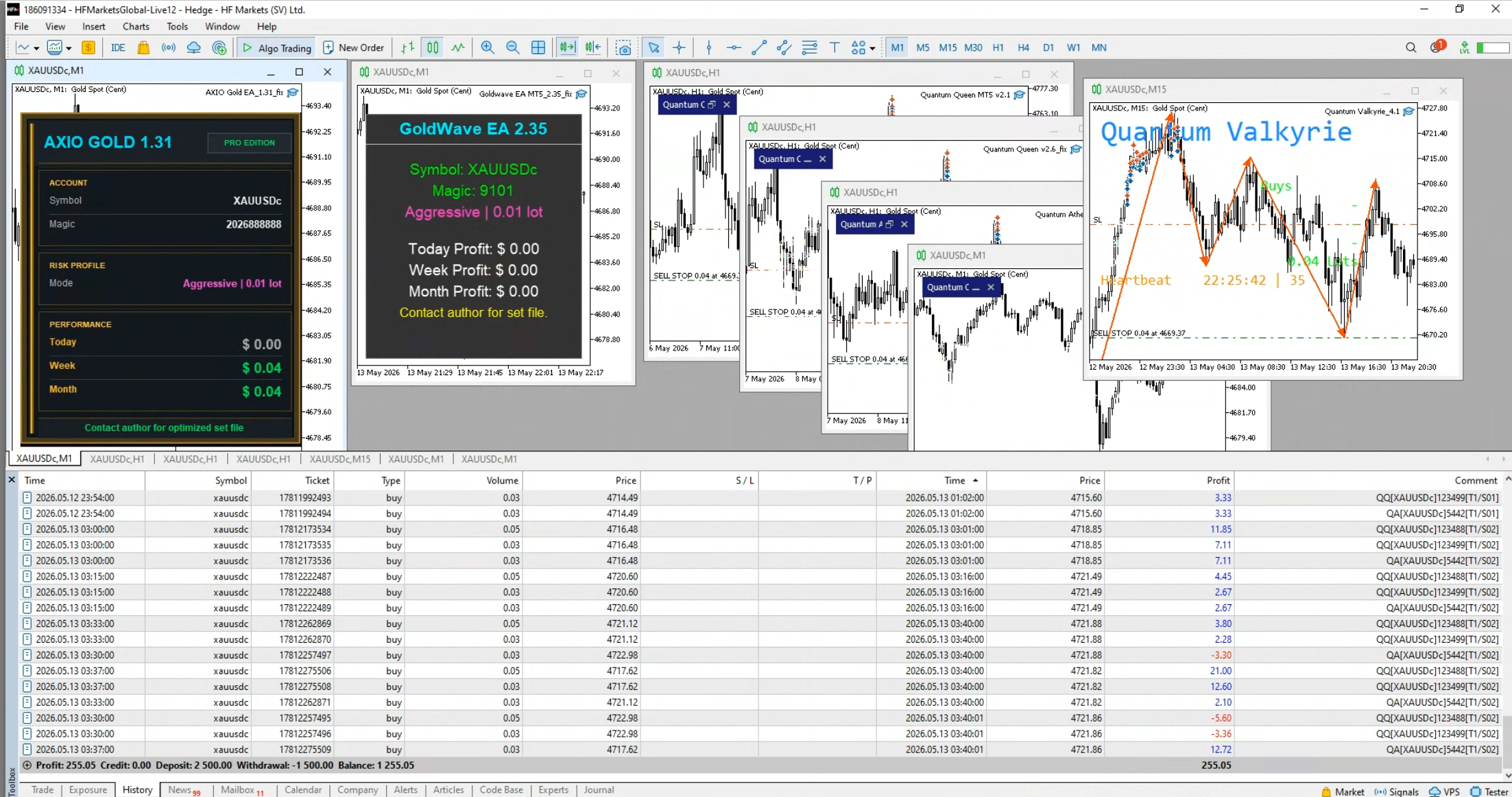
Task: Open the IDE (MetaEditor) button
Action: 118,47
